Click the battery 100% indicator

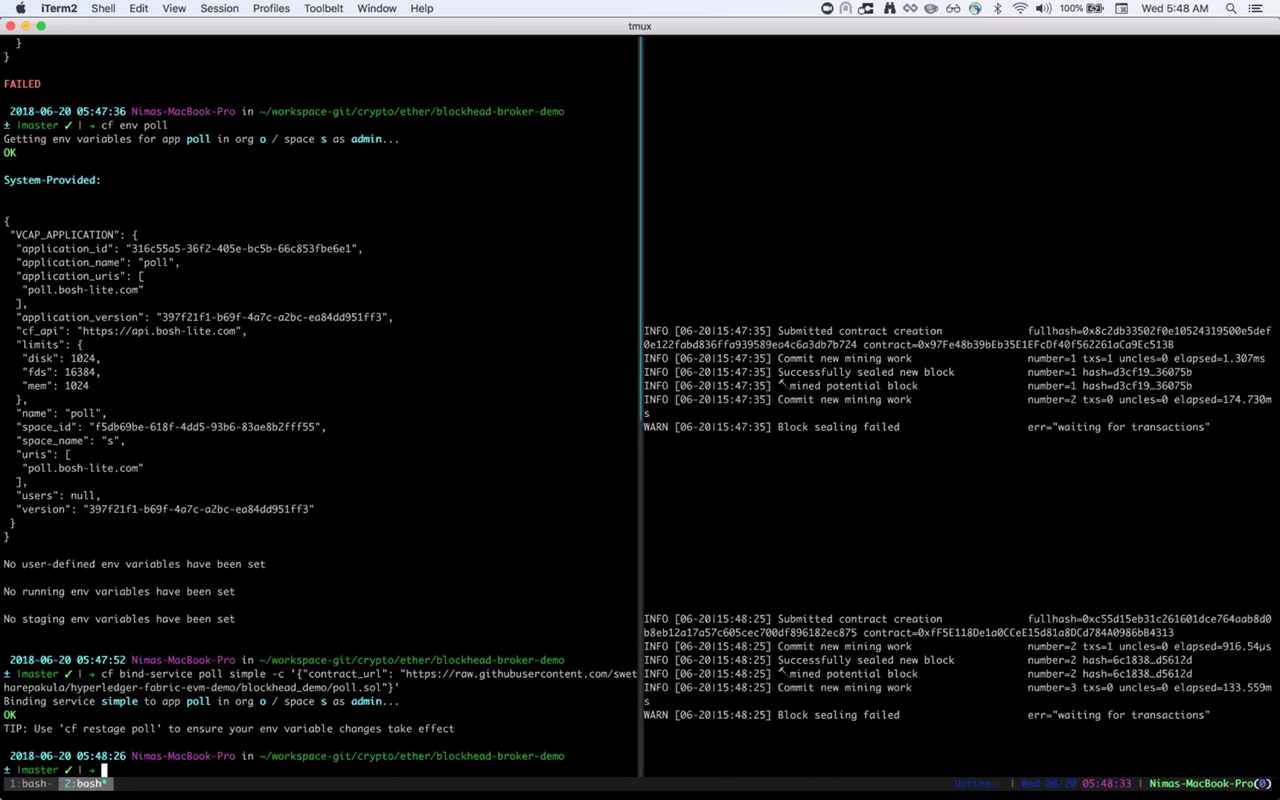1081,8
